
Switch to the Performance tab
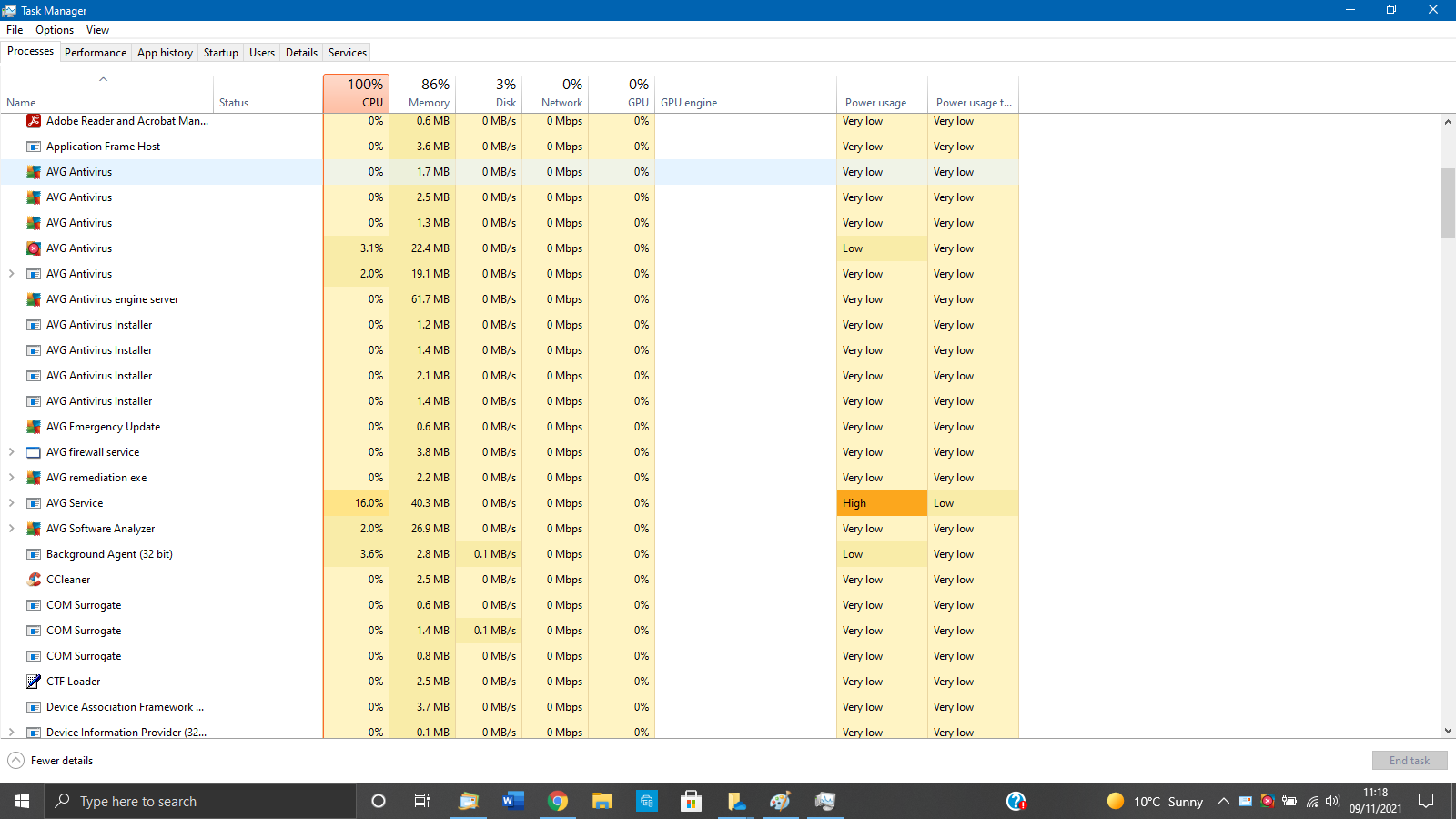[x=96, y=53]
